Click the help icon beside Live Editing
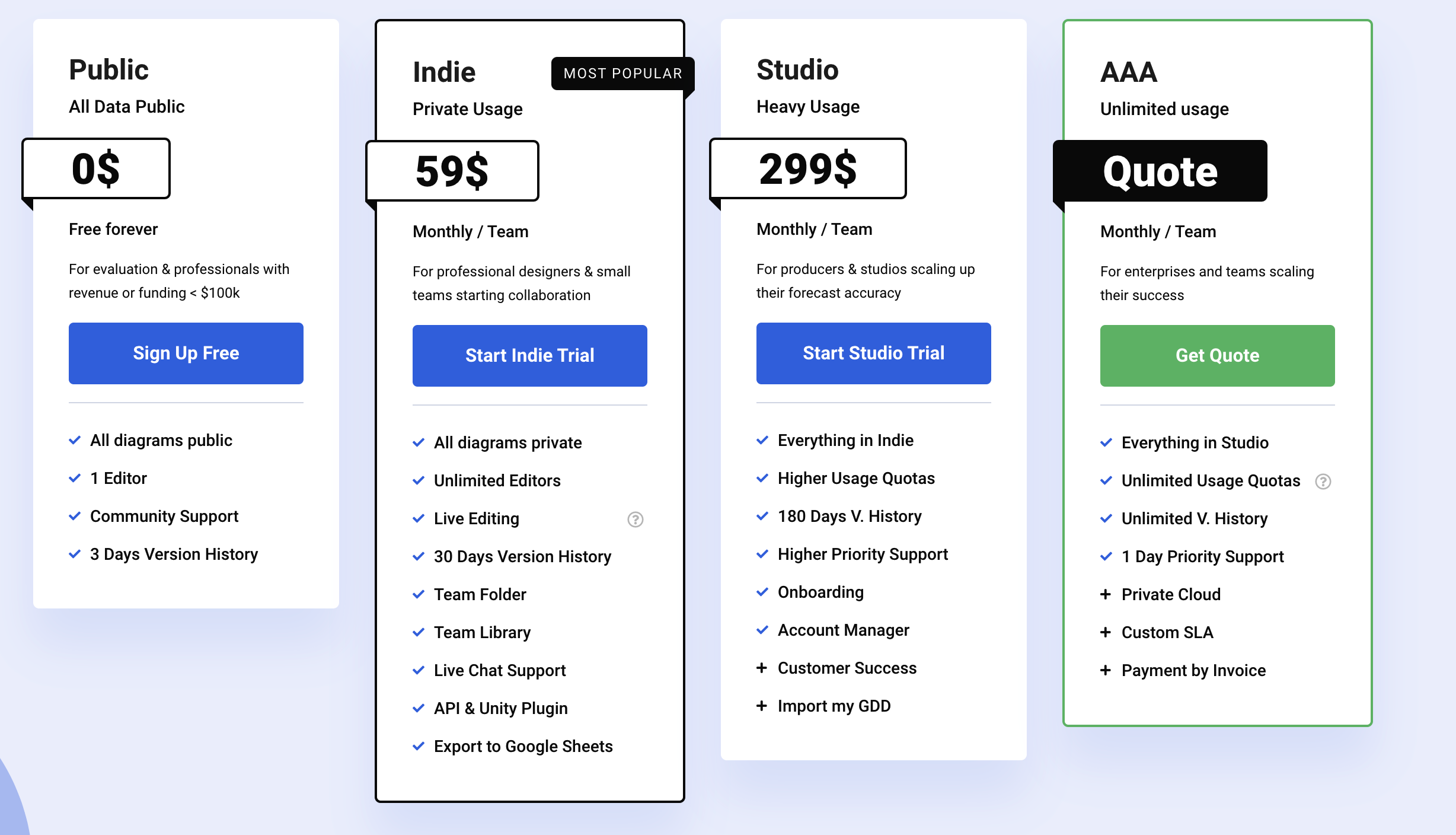Screen dimensions: 1456x835 click(636, 520)
